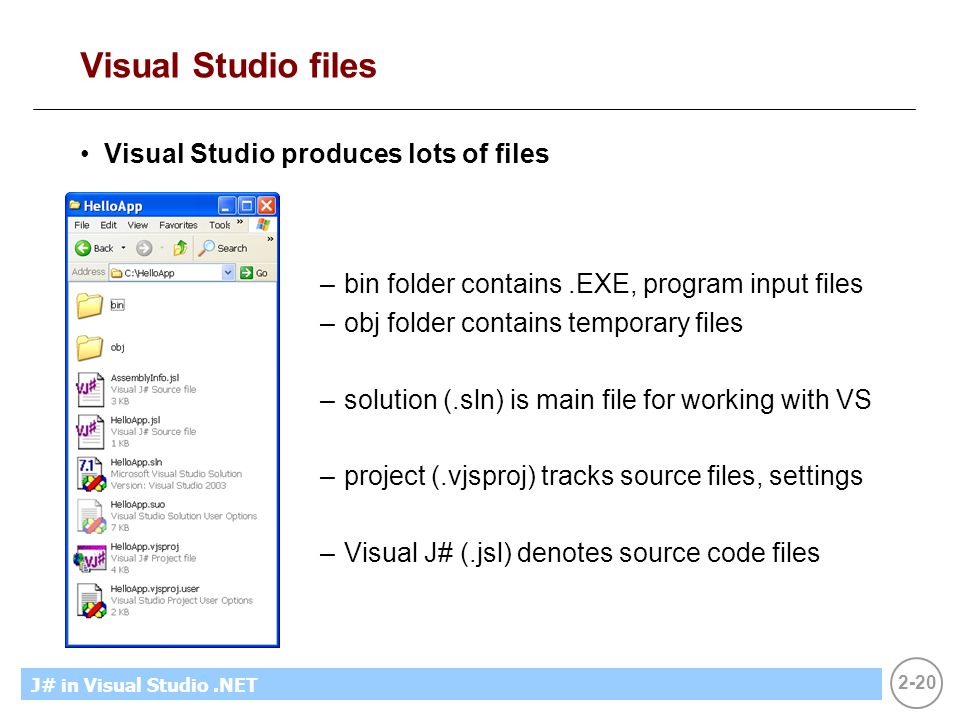The image size is (960, 720).
Task: Click 'Microsoft Visual Studio Solution' description
Action: 176,474
